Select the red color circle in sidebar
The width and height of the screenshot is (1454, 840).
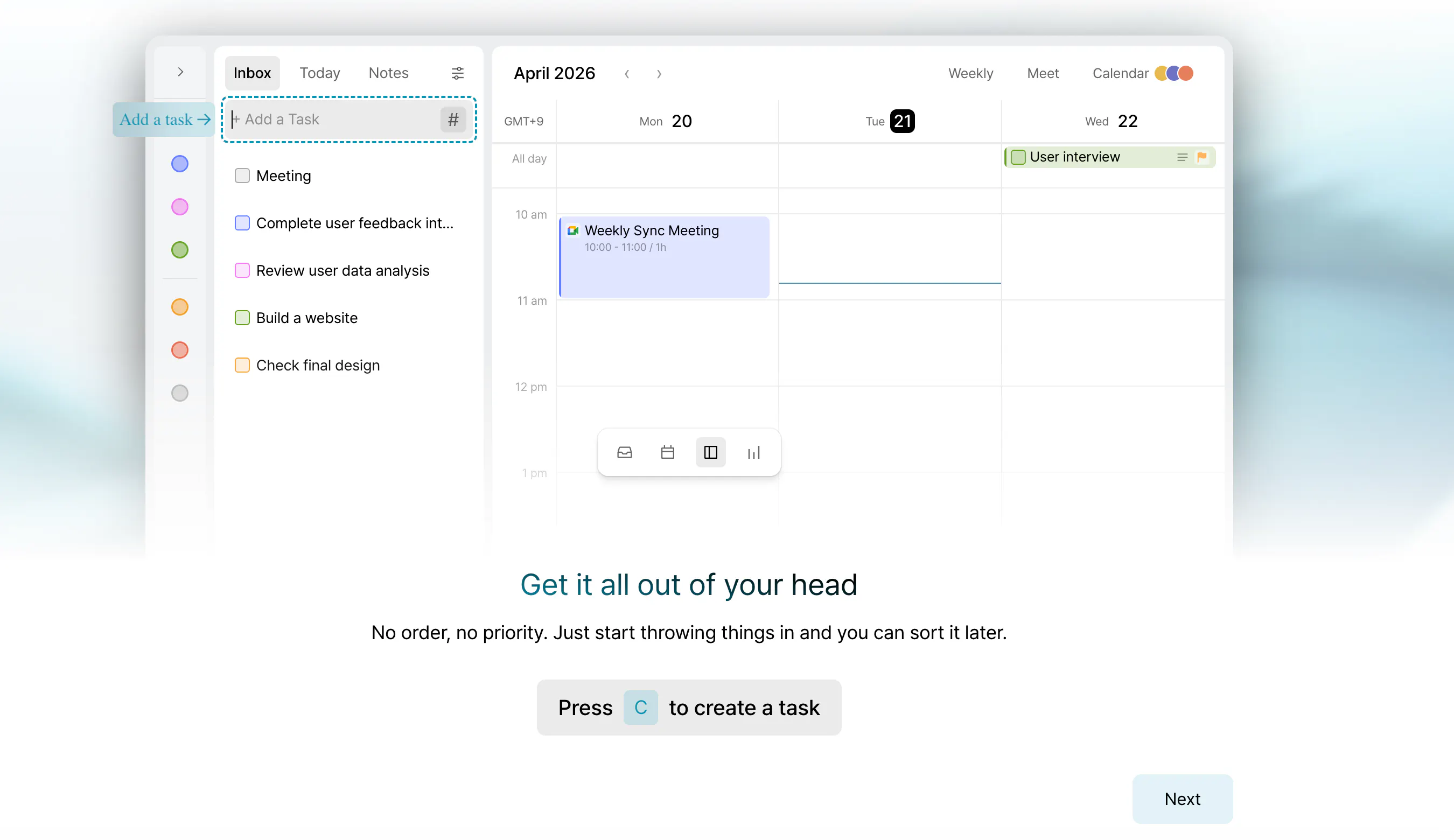point(180,350)
